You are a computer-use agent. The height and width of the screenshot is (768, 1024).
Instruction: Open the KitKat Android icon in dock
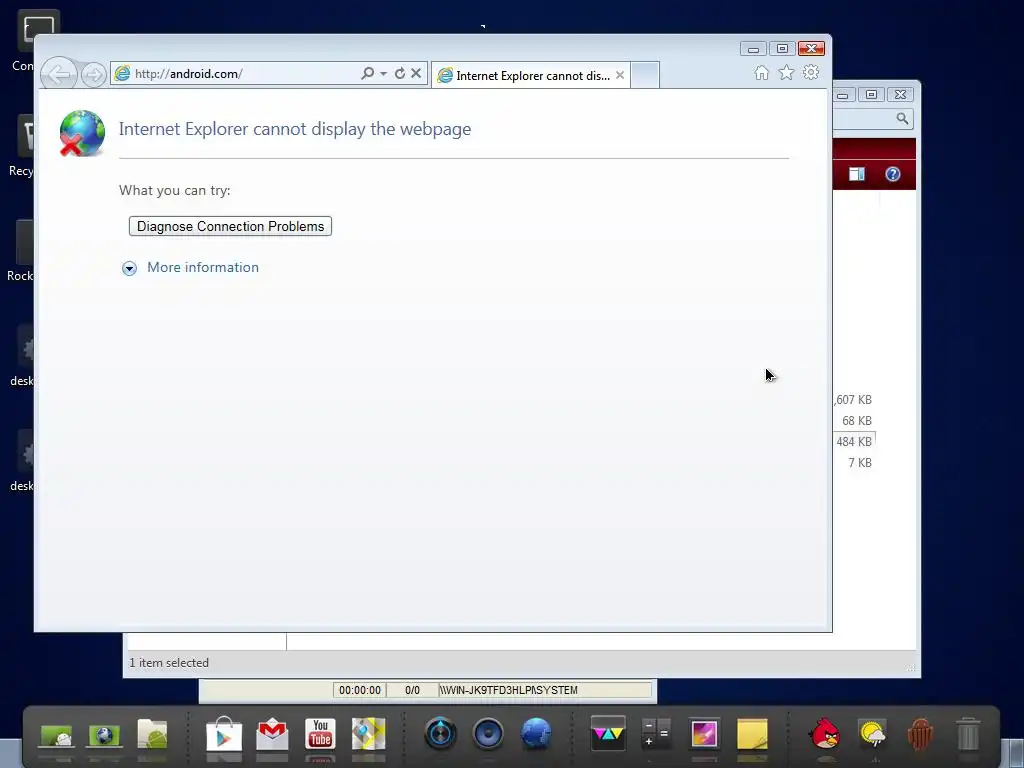pyautogui.click(x=920, y=733)
